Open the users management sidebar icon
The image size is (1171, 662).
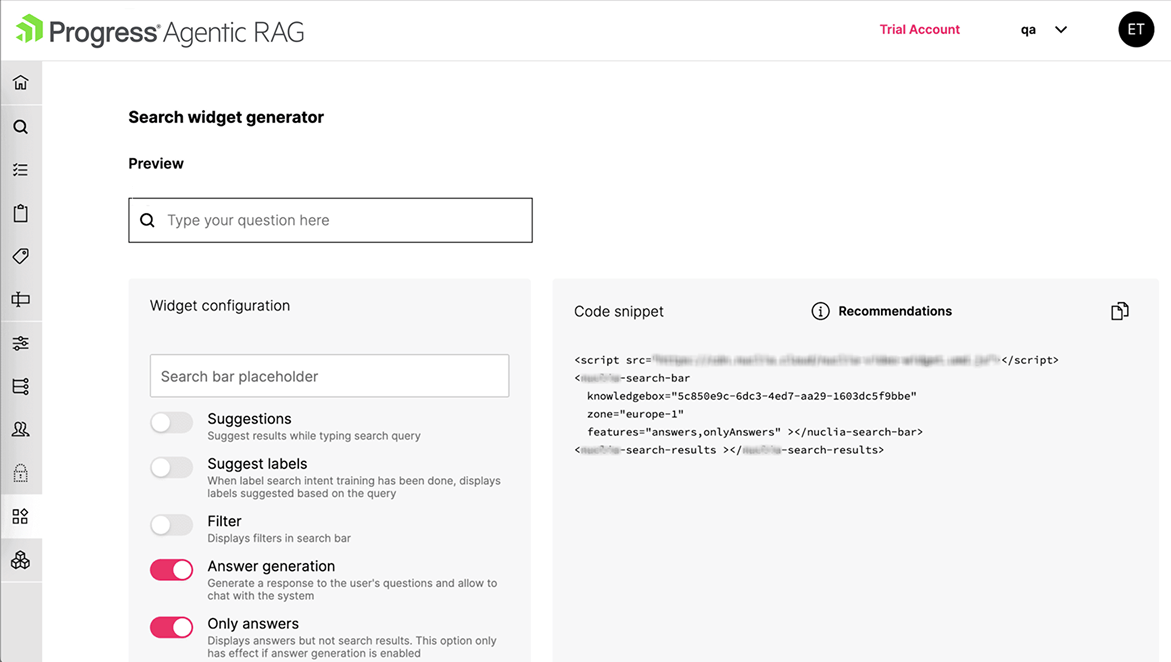[21, 428]
